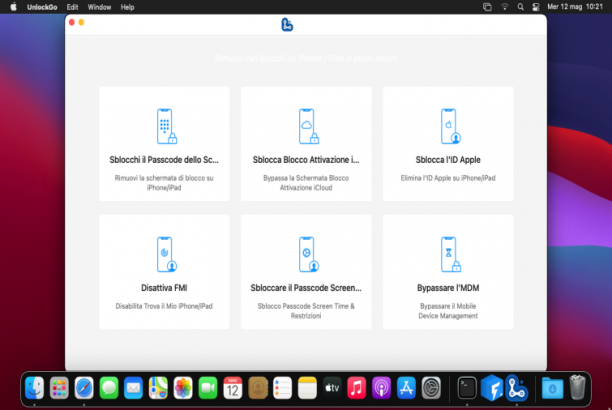Click 'Bypassare il Mobile Device Management' text
This screenshot has width=612, height=410.
click(448, 311)
